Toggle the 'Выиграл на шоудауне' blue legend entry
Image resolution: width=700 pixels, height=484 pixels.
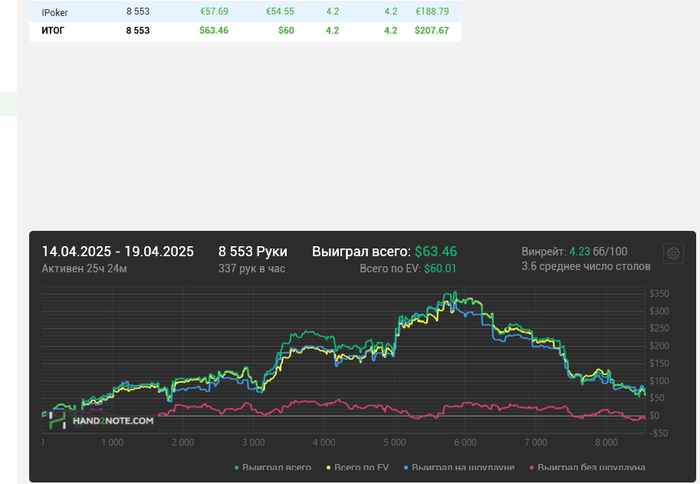click(459, 467)
